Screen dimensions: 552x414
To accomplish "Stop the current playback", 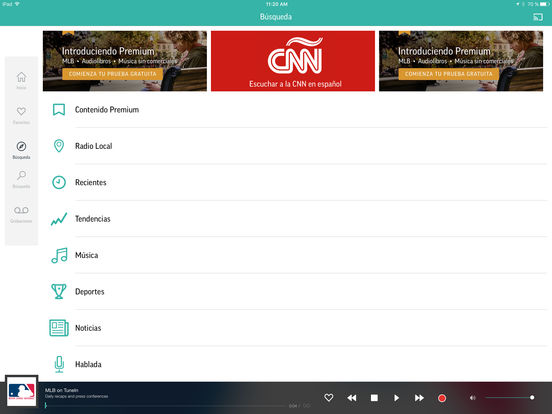I will click(374, 398).
